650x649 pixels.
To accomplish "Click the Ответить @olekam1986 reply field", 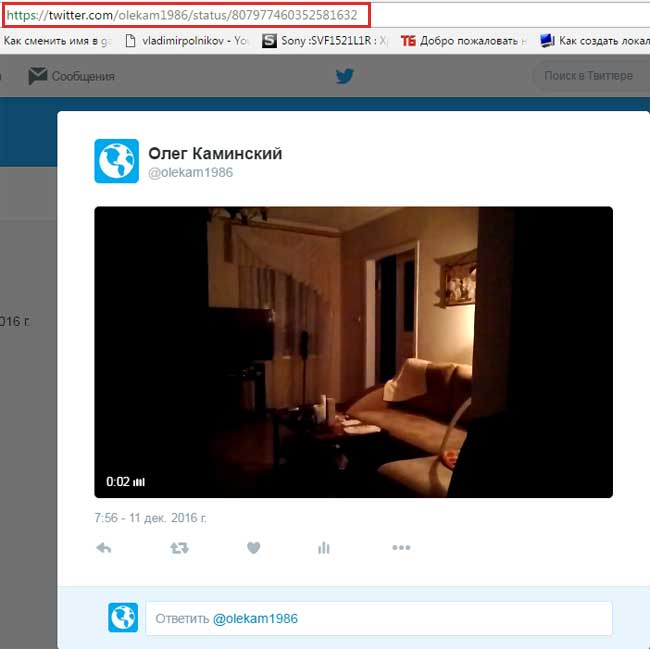I will pos(378,618).
